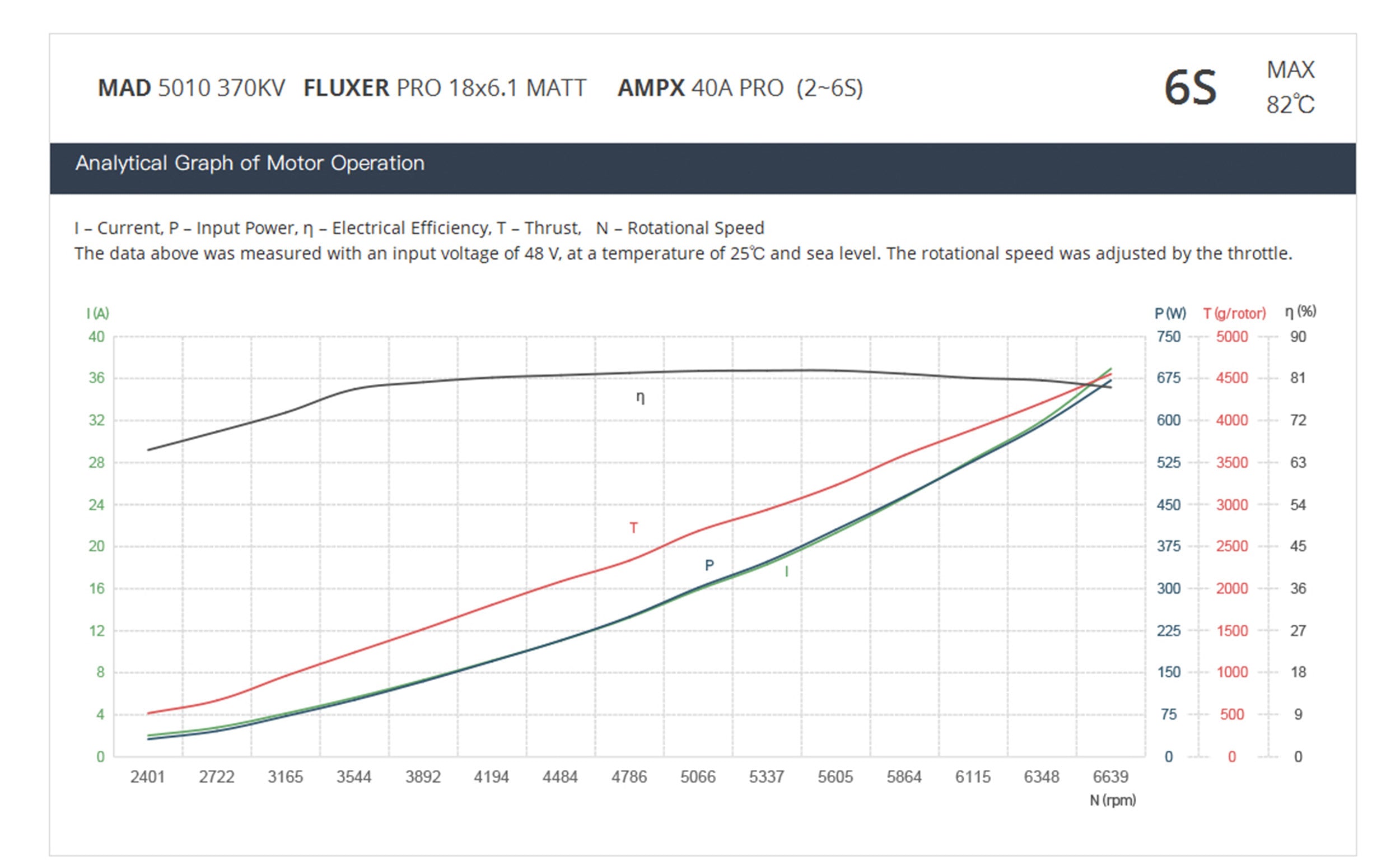Viewport: 1400px width, 860px height.
Task: Click the 2401 rpm tick label
Action: coord(147,777)
